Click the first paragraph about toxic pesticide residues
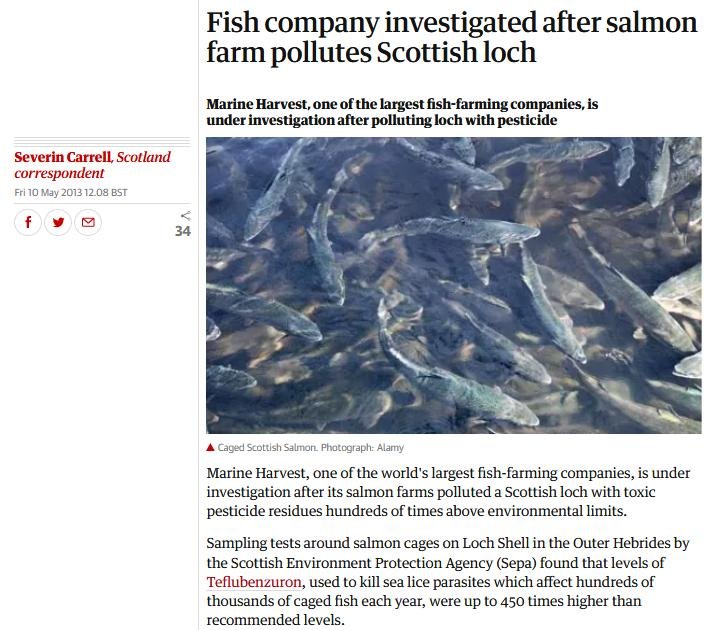This screenshot has width=712, height=630. (430, 491)
